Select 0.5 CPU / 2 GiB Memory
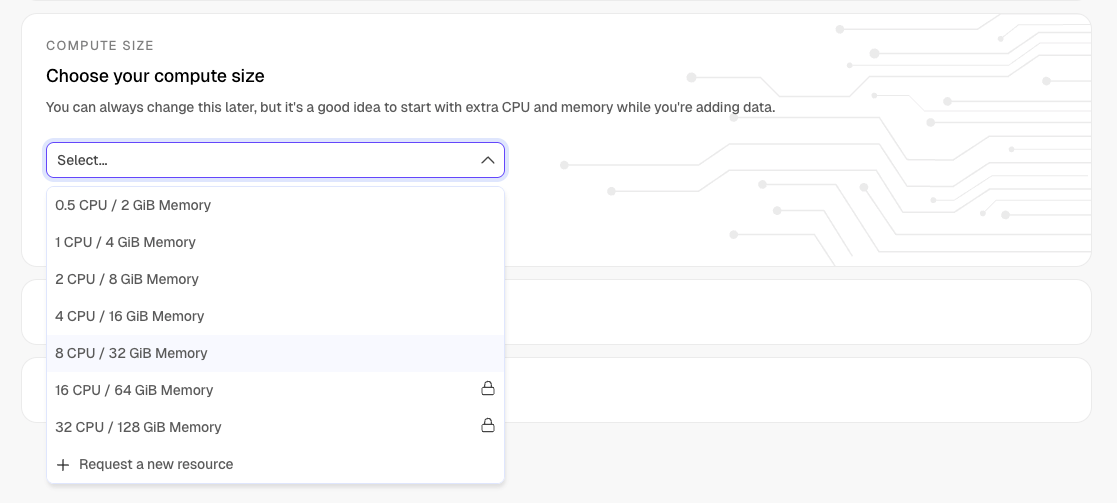This screenshot has height=503, width=1117. click(133, 205)
